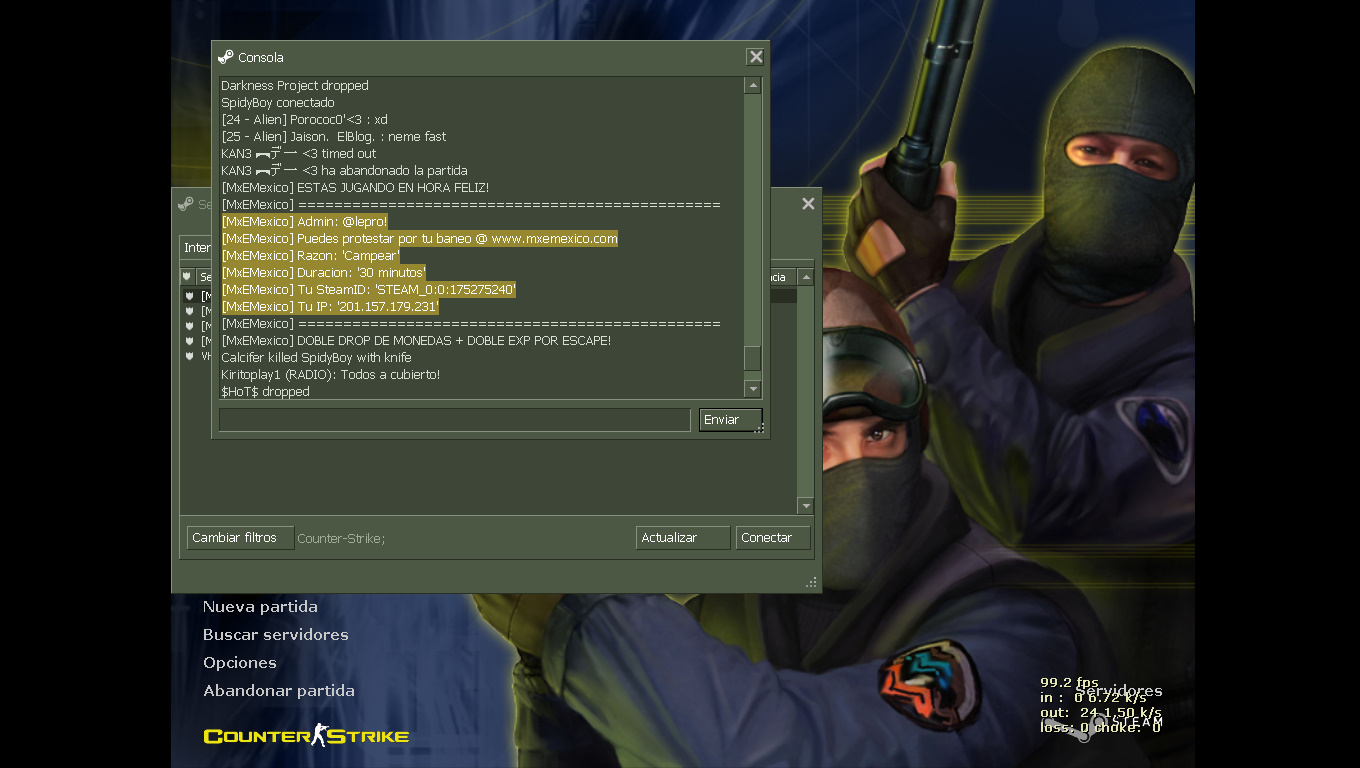Click the "ha abandonado la partida" line
Viewport: 1360px width, 768px height.
click(x=344, y=171)
